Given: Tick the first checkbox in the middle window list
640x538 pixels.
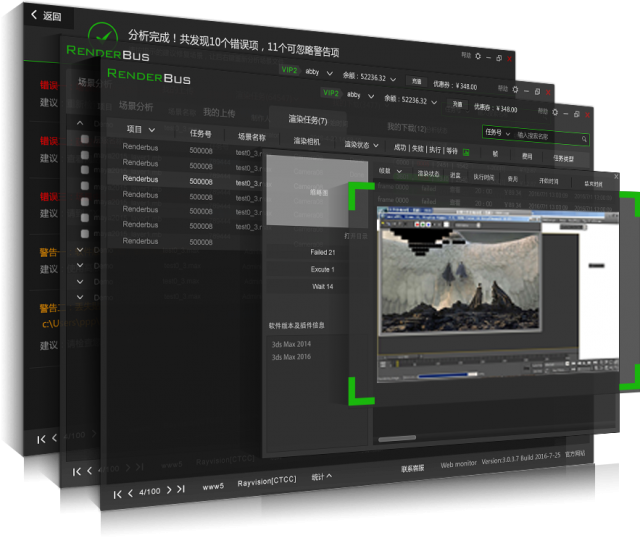Looking at the screenshot, I should click(x=84, y=139).
